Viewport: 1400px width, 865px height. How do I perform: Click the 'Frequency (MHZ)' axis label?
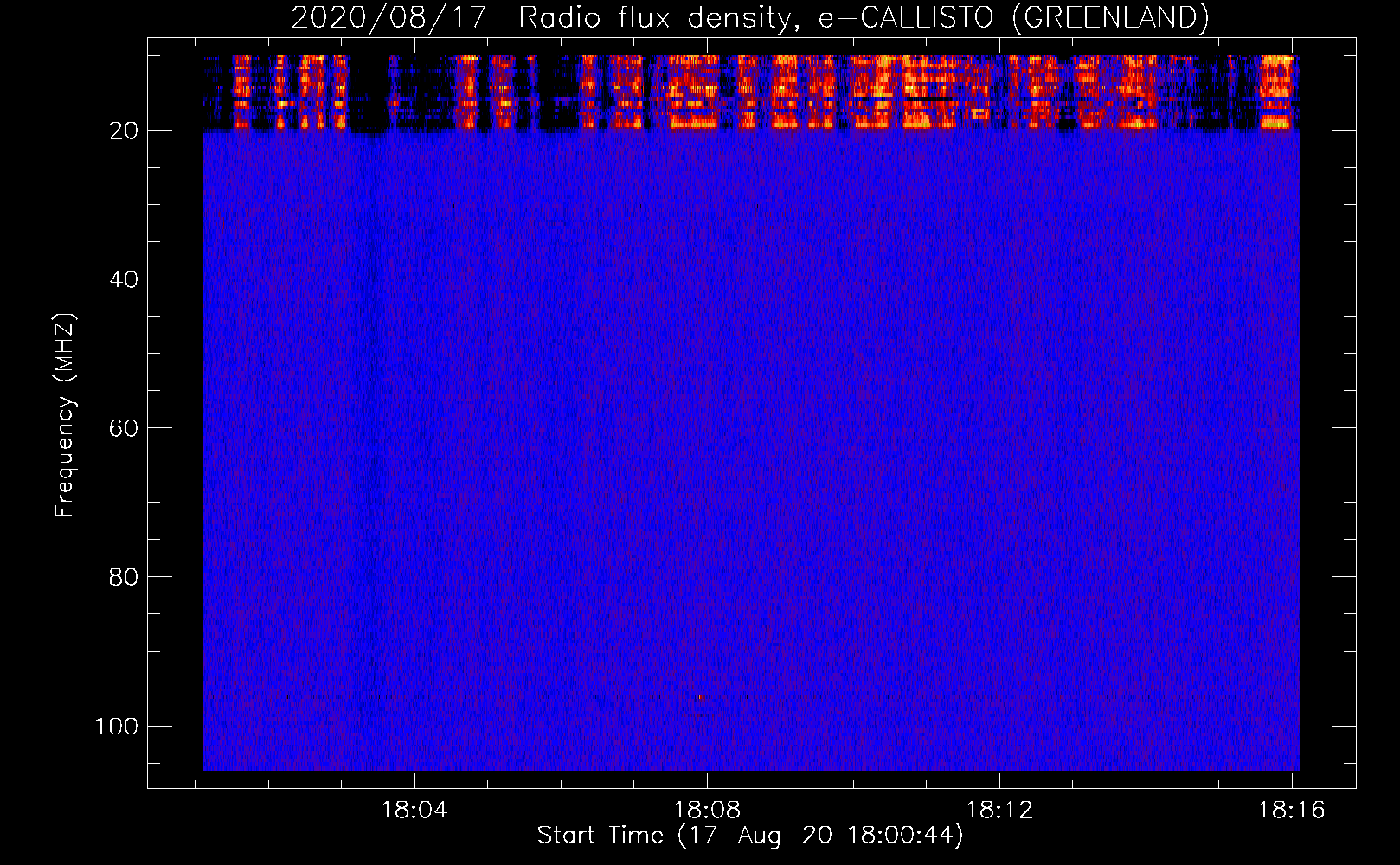[x=66, y=415]
